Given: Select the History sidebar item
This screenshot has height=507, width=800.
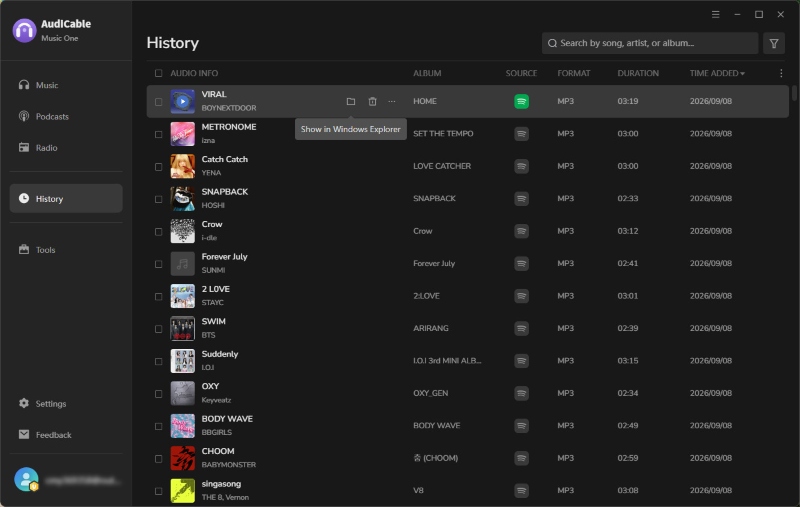Looking at the screenshot, I should pos(66,198).
